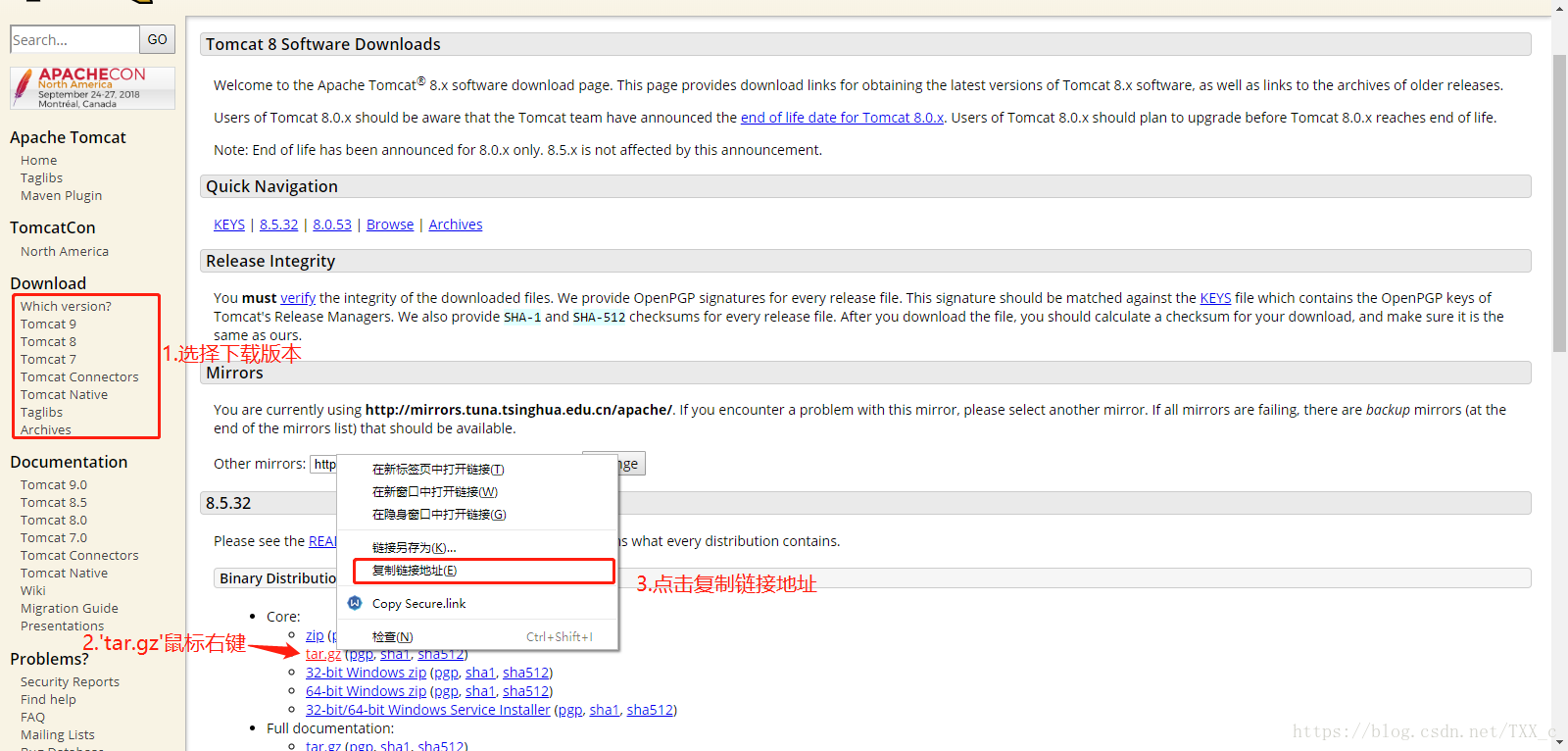This screenshot has width=1568, height=751.
Task: Select Copy link address (复制链接地址)
Action: point(484,571)
